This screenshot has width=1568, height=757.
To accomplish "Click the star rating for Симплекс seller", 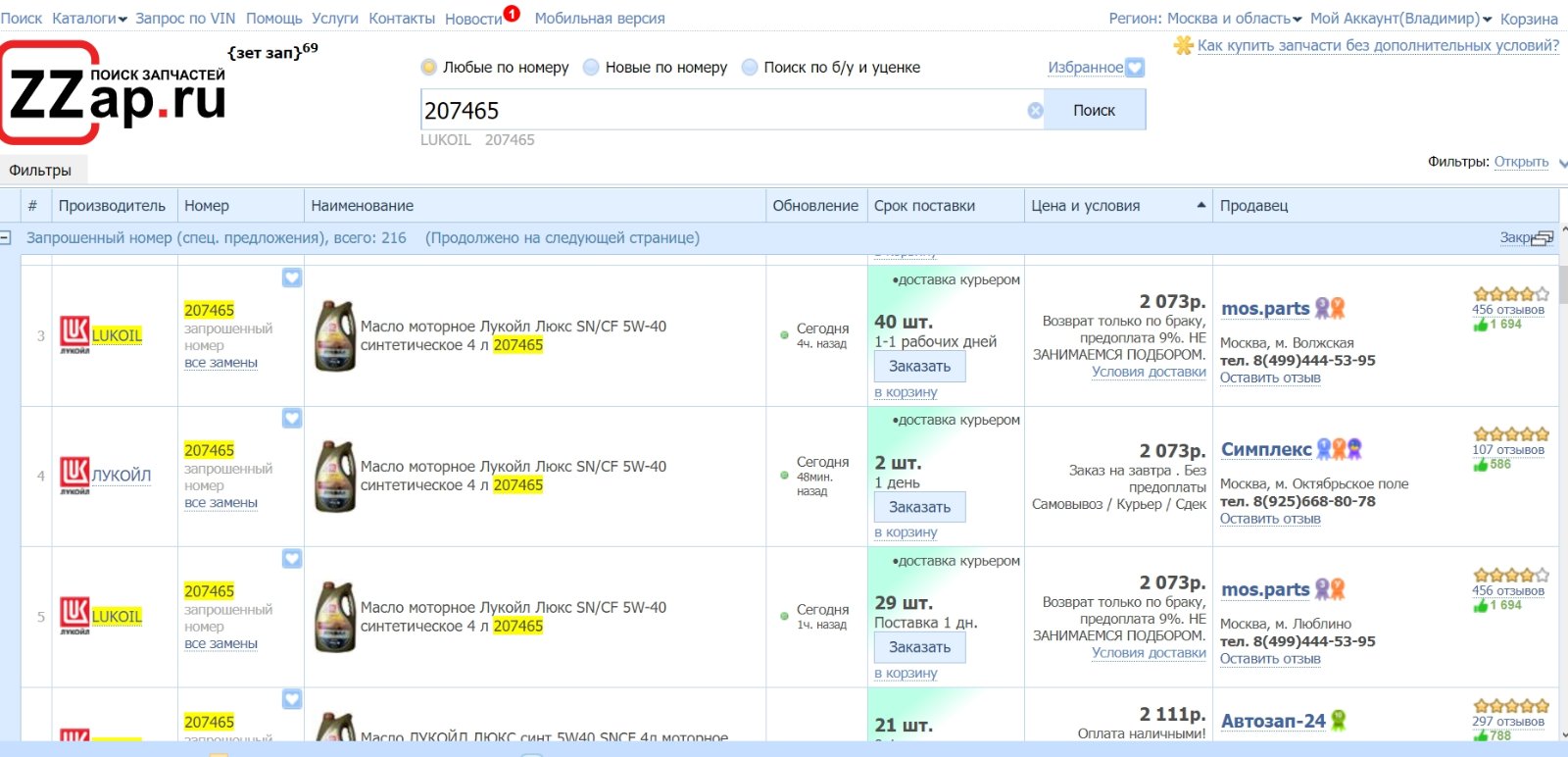I will pos(1510,434).
